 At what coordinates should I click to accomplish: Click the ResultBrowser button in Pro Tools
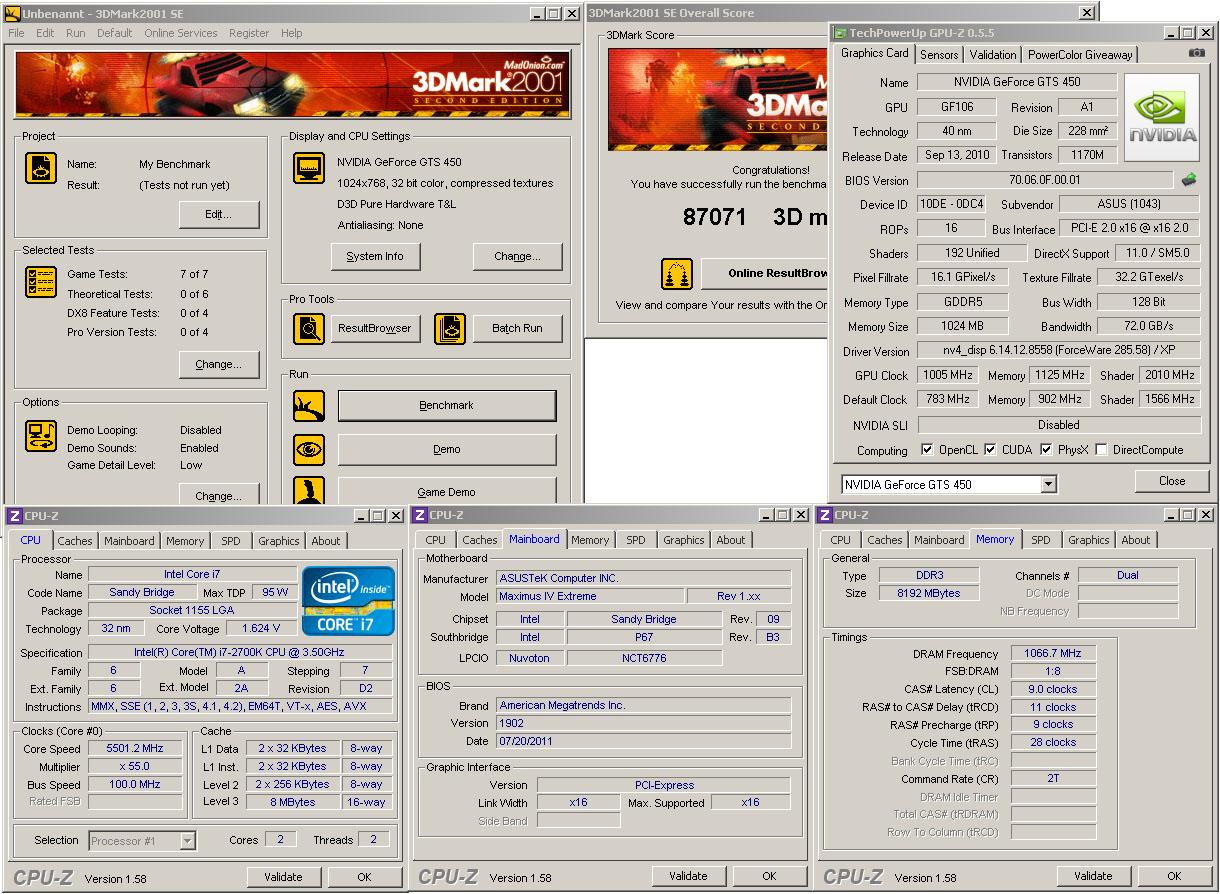(x=375, y=328)
